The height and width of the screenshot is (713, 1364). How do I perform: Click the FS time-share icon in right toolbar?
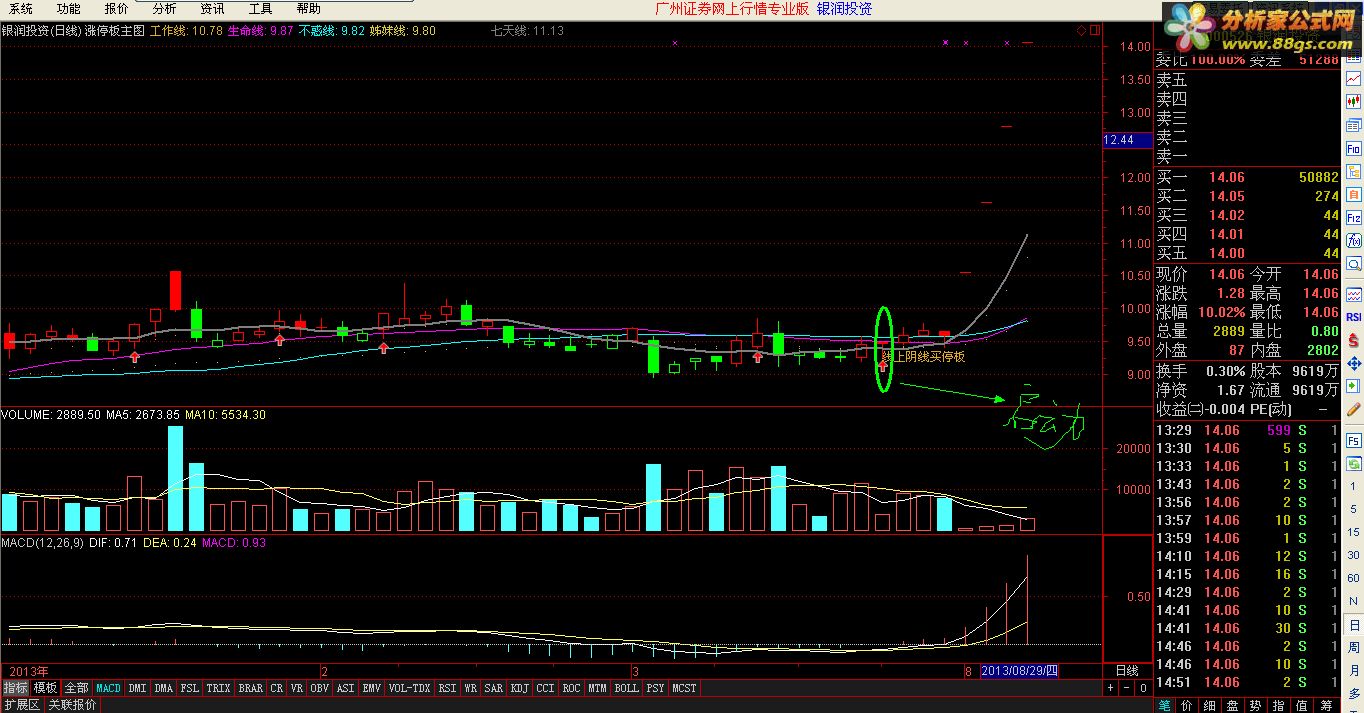click(x=1354, y=440)
